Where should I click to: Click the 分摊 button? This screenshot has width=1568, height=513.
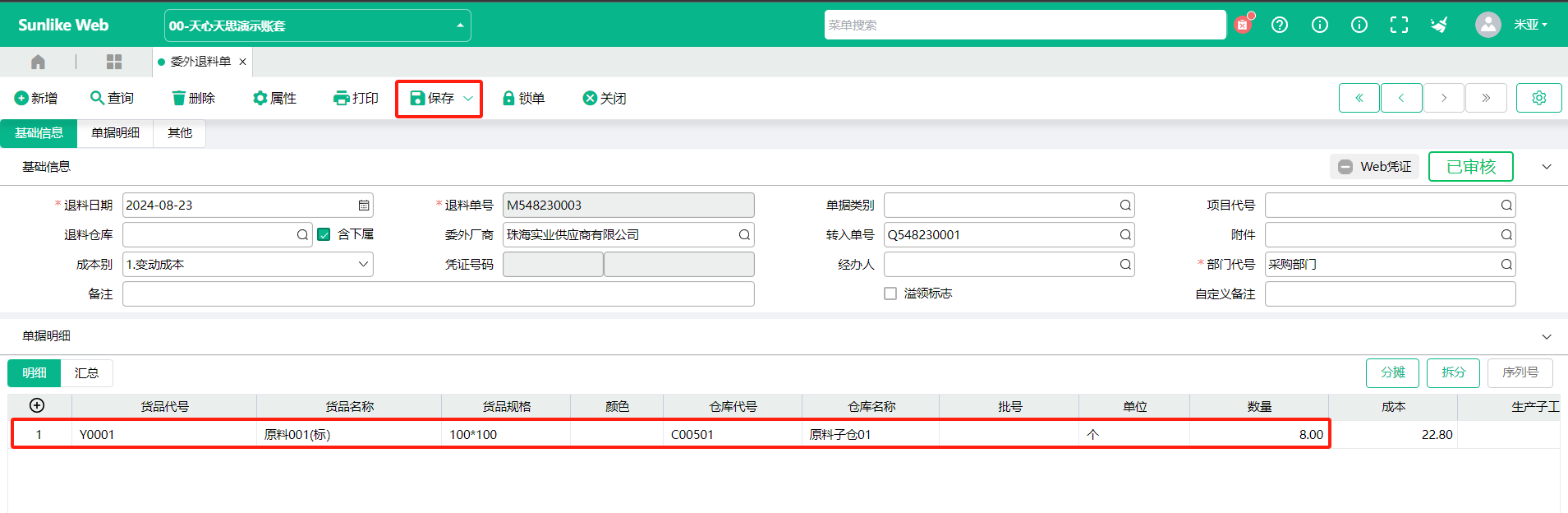tap(1393, 372)
